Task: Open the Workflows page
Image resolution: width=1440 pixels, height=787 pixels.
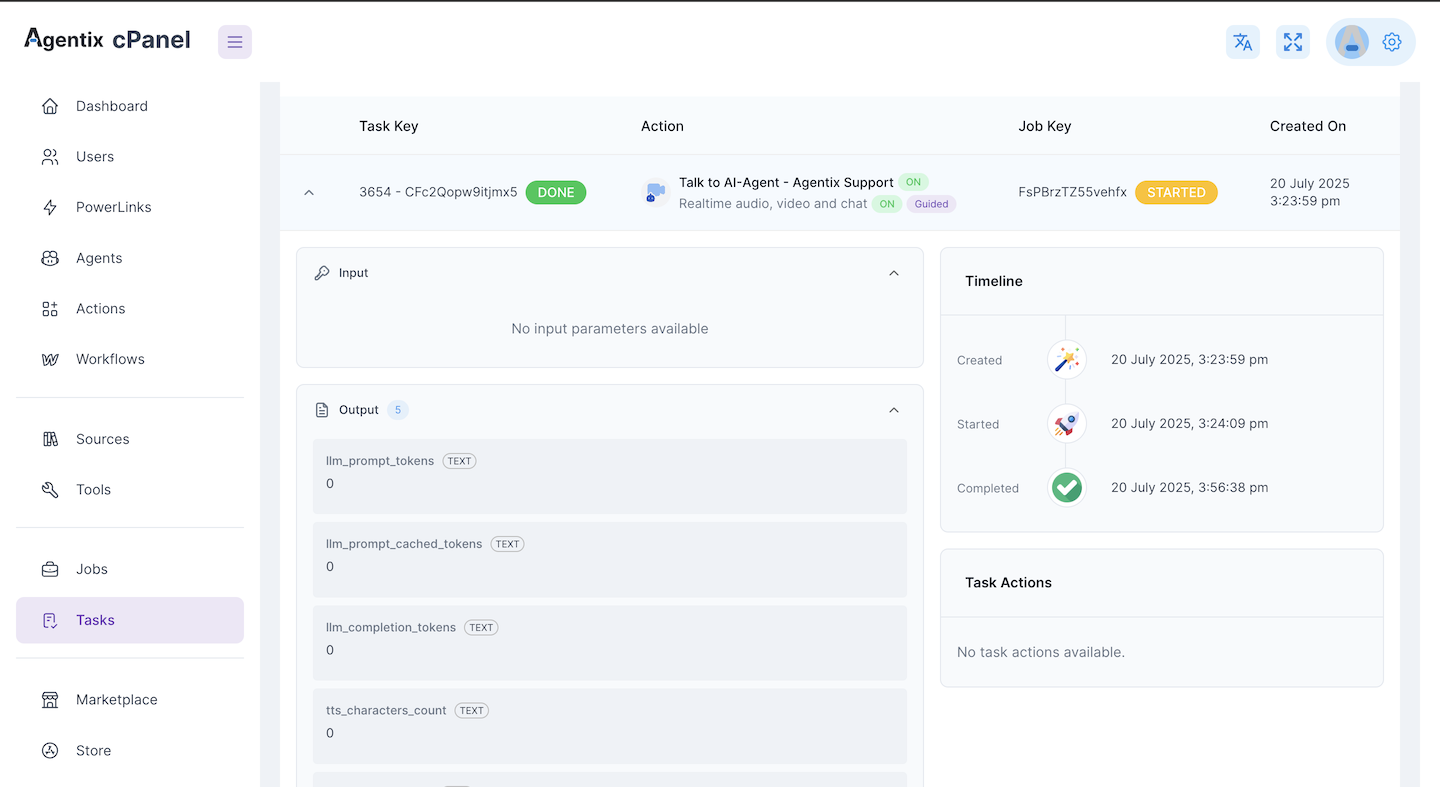Action: tap(110, 359)
